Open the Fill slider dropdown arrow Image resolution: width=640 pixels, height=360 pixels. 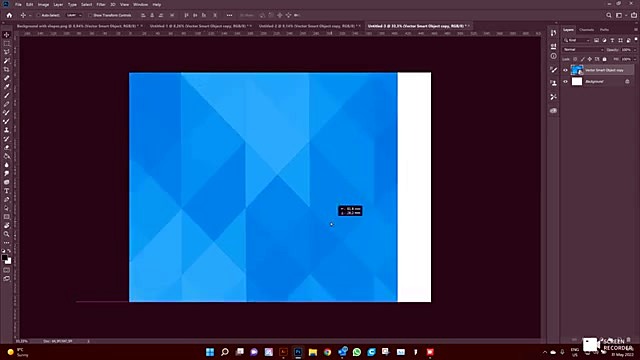pyautogui.click(x=635, y=59)
